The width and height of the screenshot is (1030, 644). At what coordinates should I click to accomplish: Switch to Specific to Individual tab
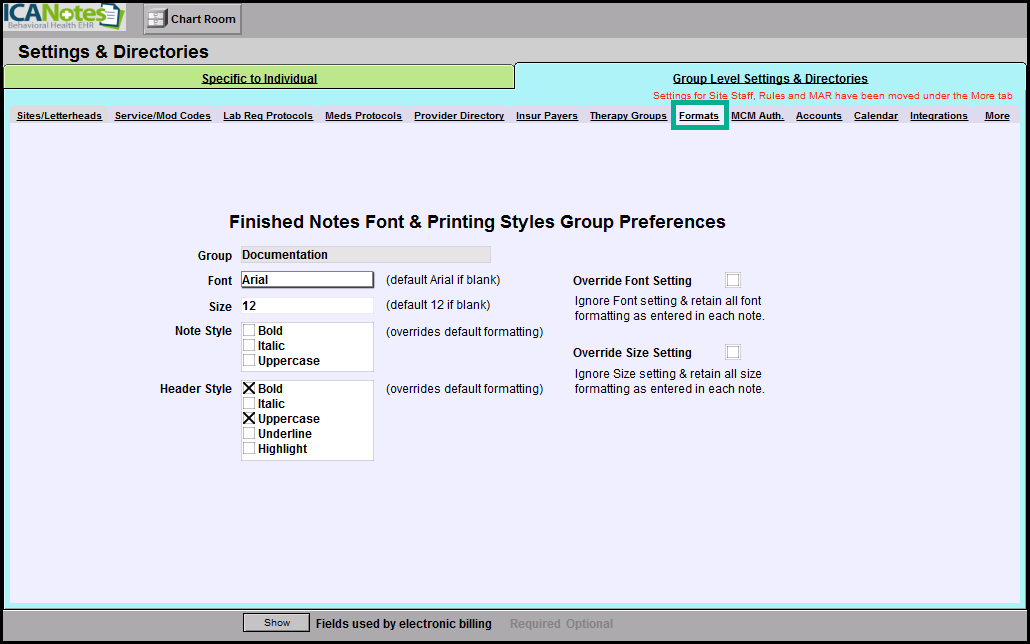[259, 78]
